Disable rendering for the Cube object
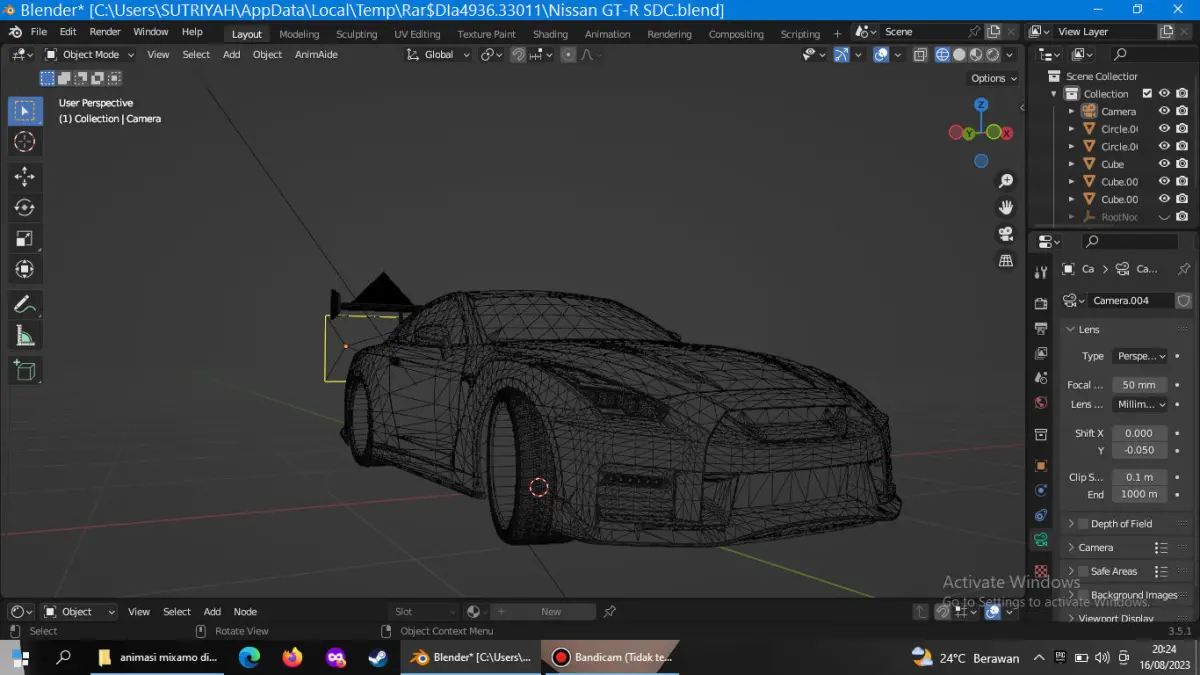 click(x=1182, y=164)
